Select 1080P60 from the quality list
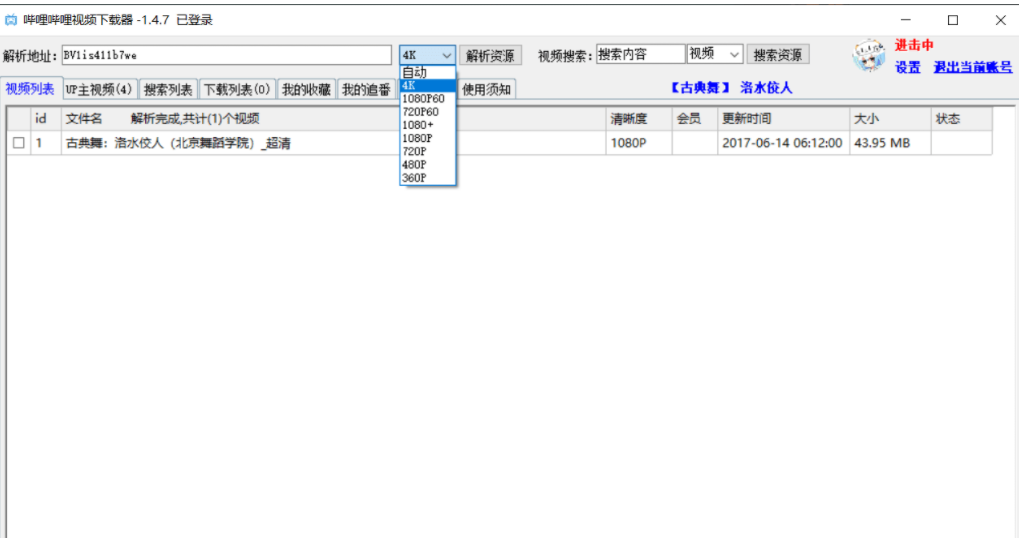1019x538 pixels. pyautogui.click(x=423, y=99)
